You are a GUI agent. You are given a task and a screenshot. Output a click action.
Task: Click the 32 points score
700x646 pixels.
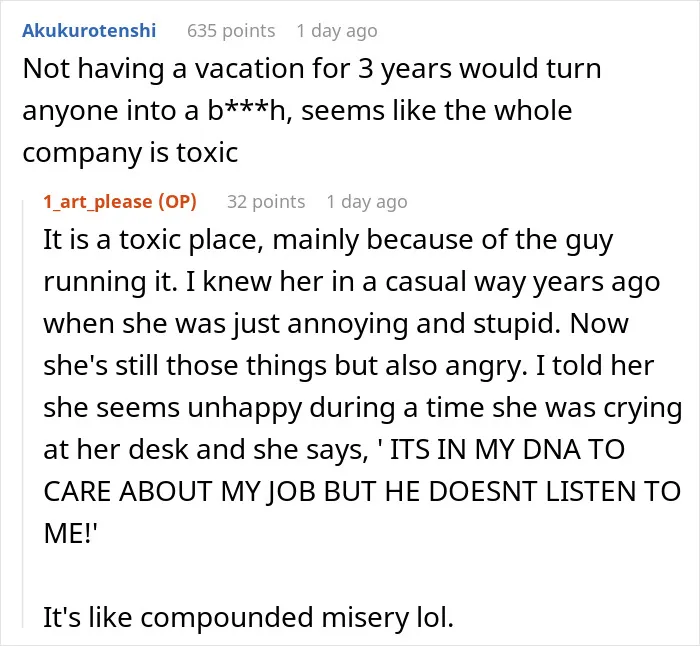[266, 202]
